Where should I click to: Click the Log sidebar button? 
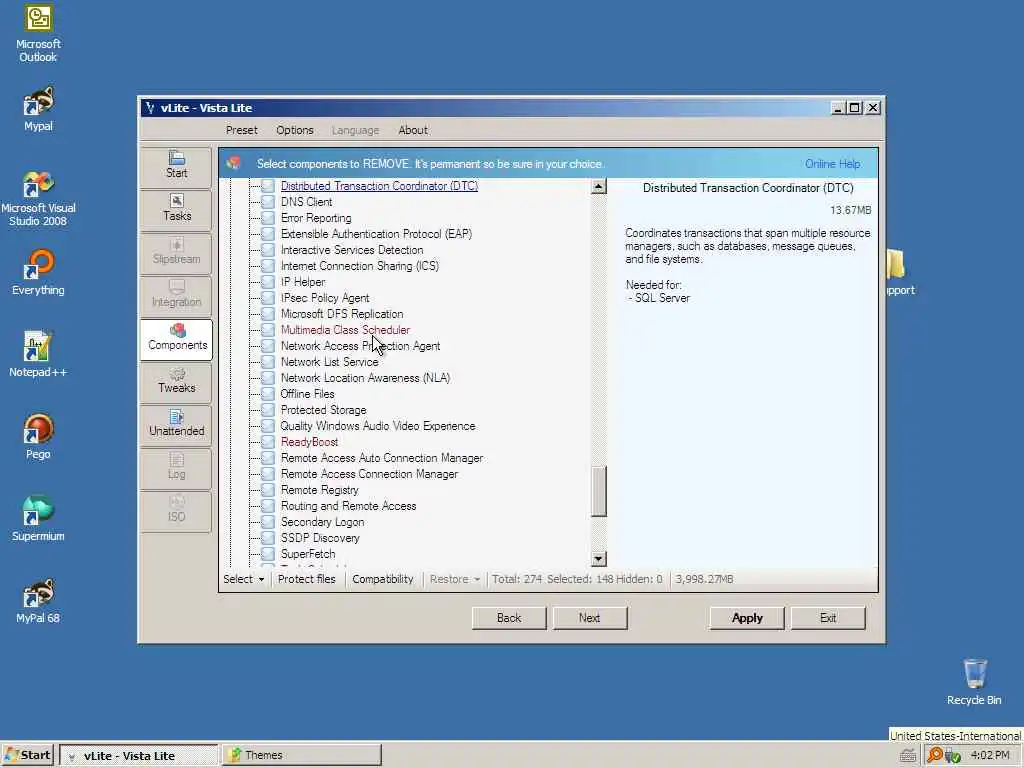(x=176, y=468)
